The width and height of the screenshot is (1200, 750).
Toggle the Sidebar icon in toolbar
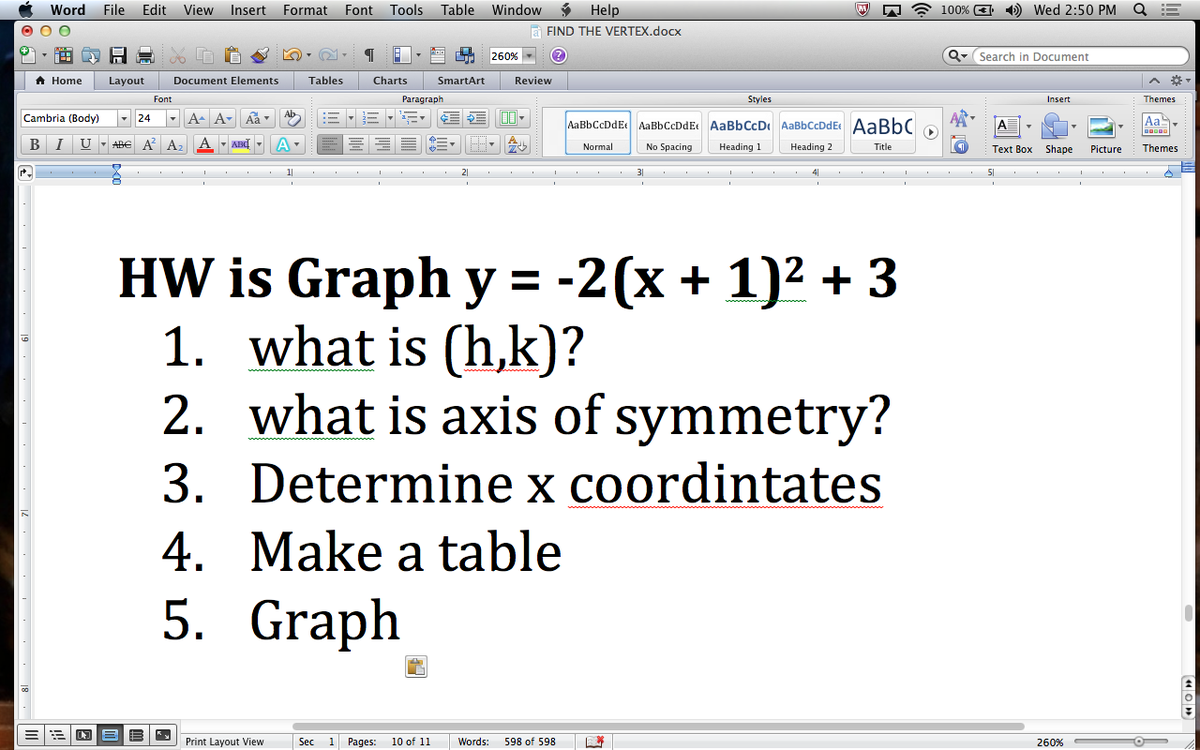(401, 56)
